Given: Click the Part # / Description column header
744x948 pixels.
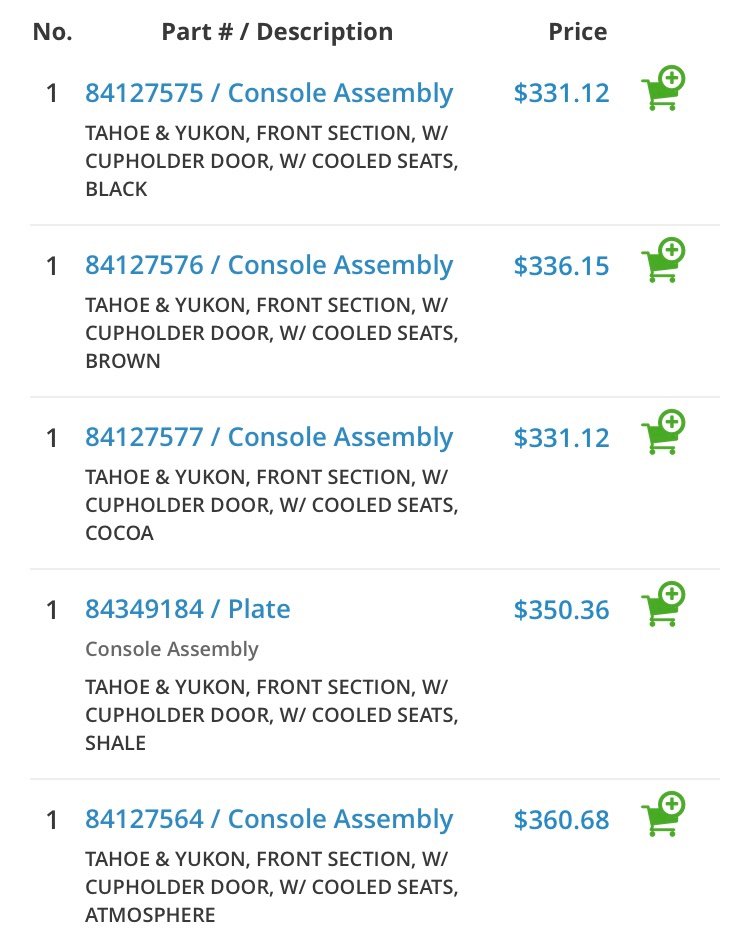Looking at the screenshot, I should [x=277, y=32].
